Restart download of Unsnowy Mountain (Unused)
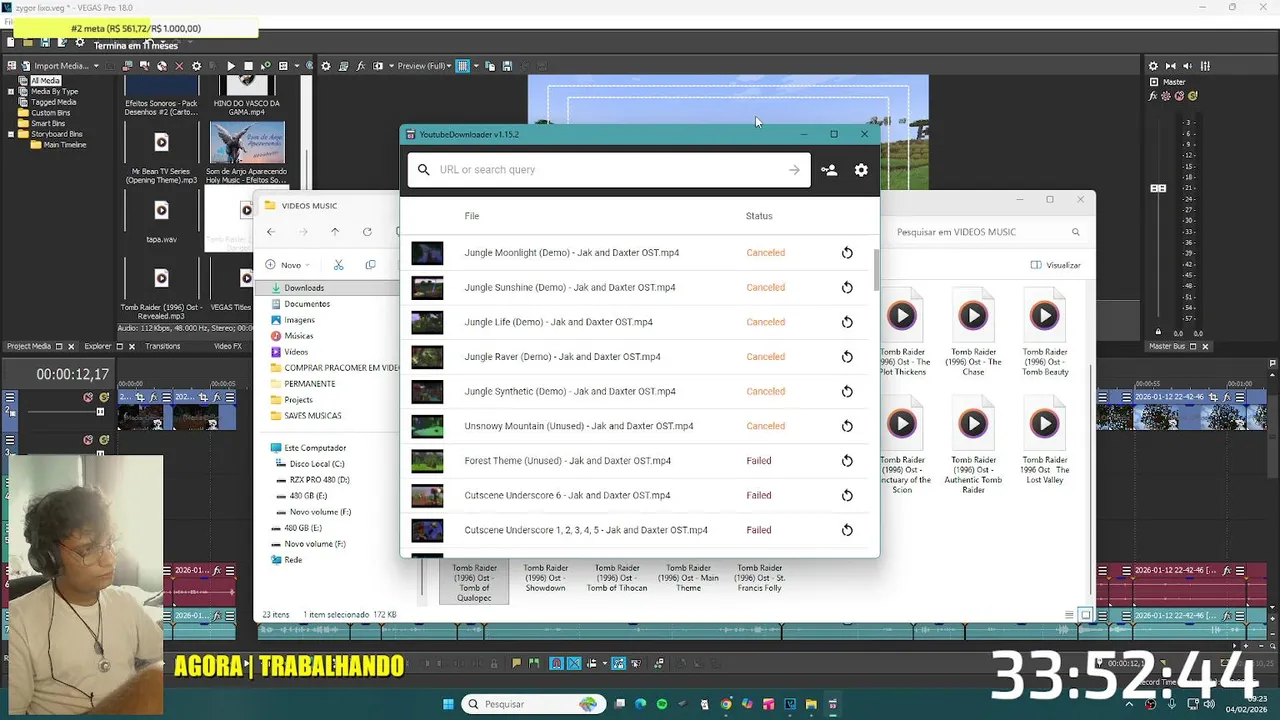The width and height of the screenshot is (1280, 720). point(847,426)
